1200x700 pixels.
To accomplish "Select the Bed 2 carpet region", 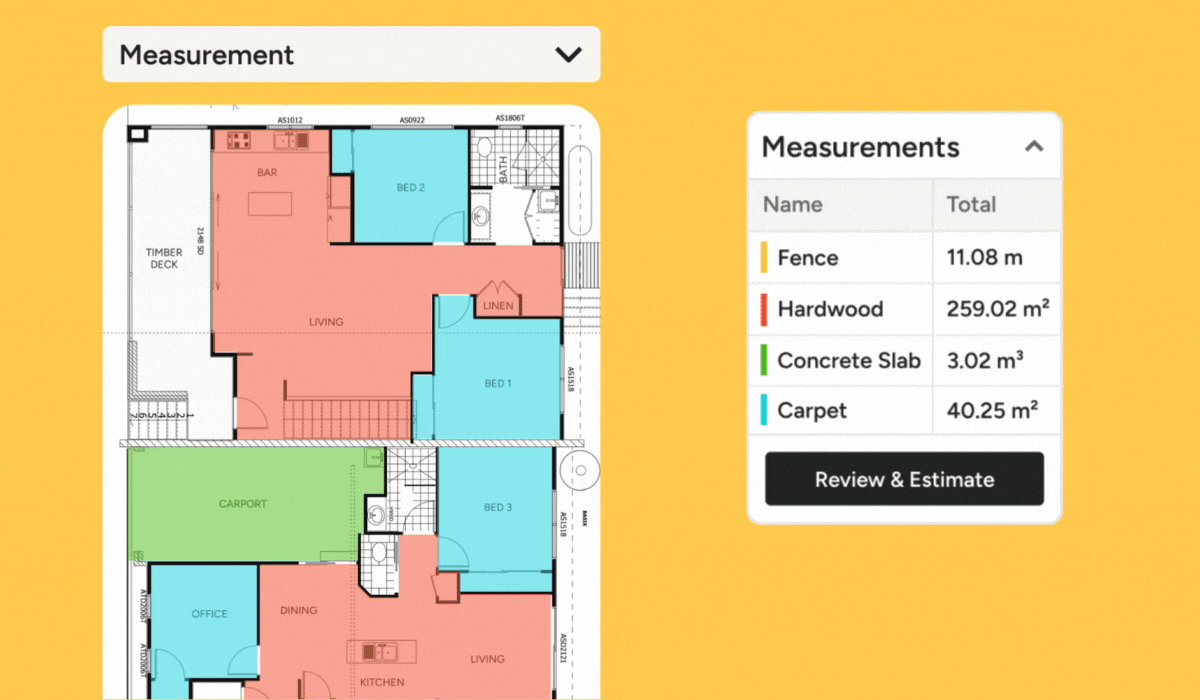I will pos(411,187).
